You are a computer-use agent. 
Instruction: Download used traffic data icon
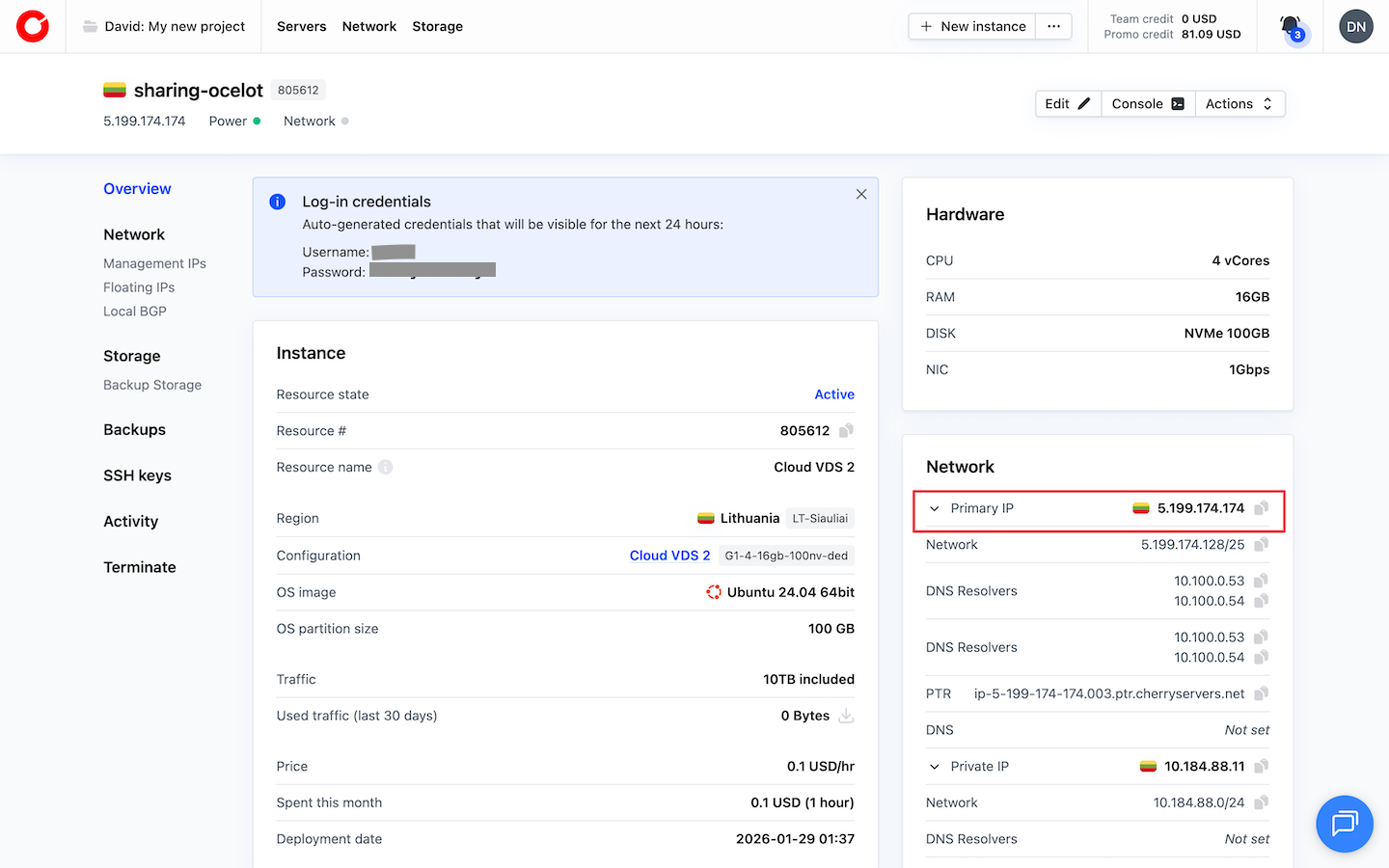tap(846, 716)
